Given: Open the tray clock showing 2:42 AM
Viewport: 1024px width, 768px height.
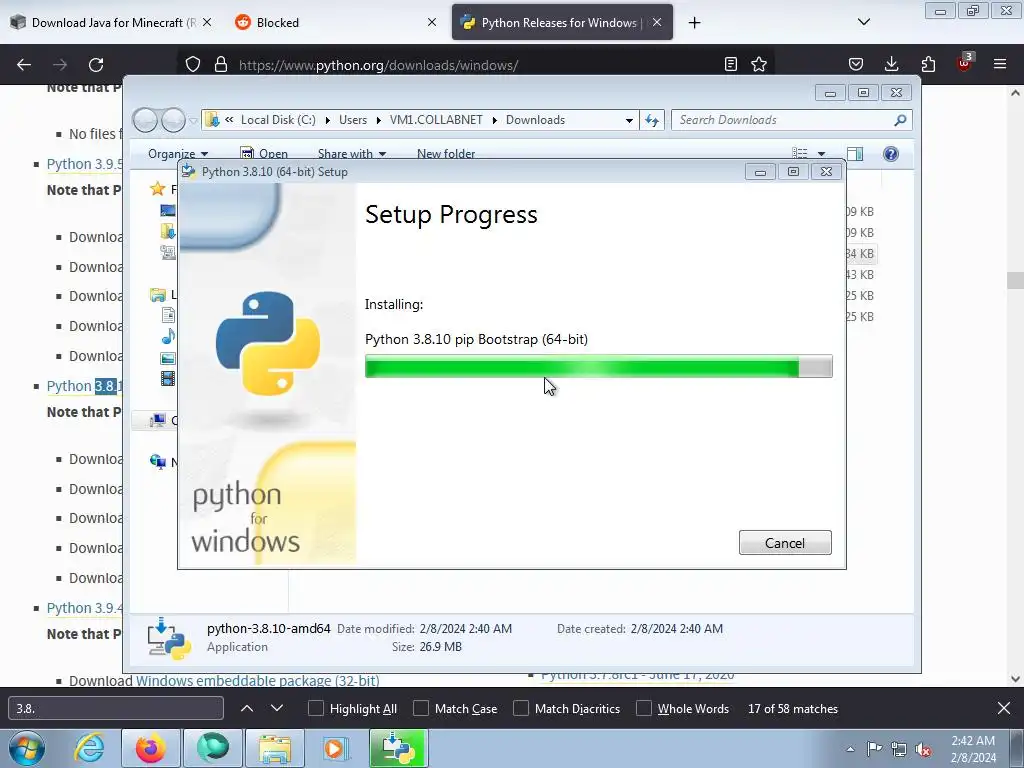Looking at the screenshot, I should click(x=973, y=749).
